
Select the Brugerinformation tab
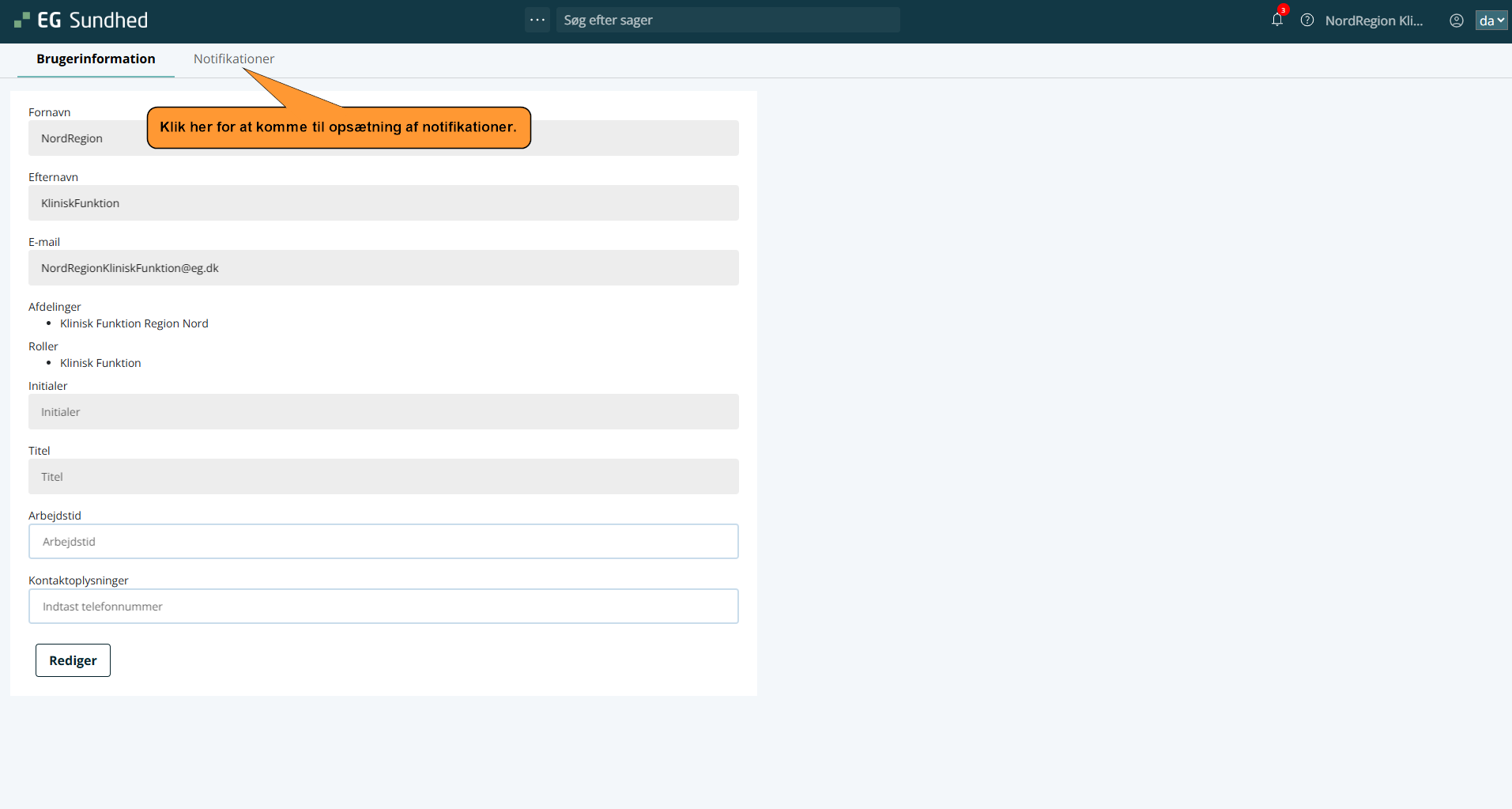click(x=96, y=59)
